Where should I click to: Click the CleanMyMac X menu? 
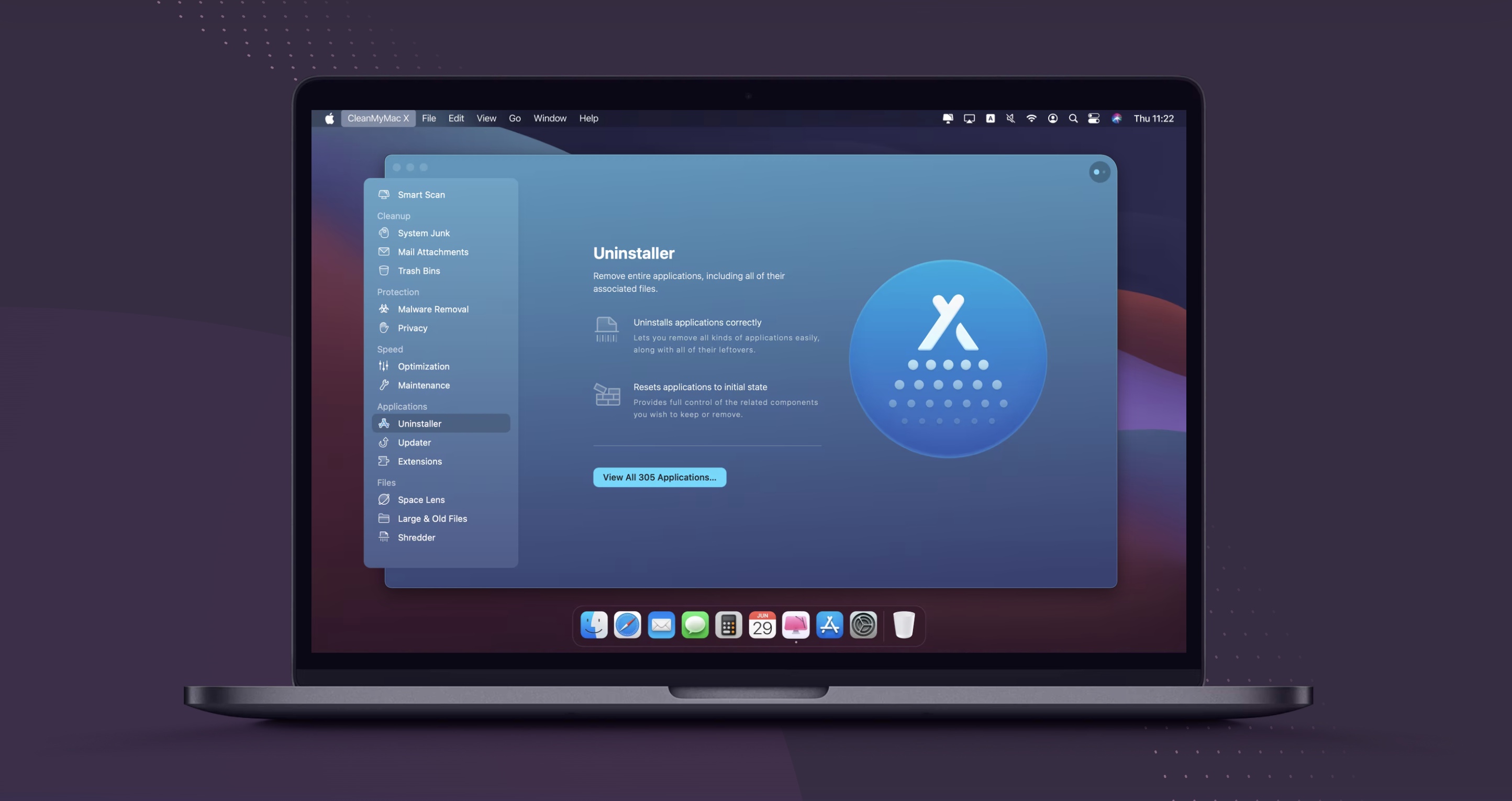378,118
